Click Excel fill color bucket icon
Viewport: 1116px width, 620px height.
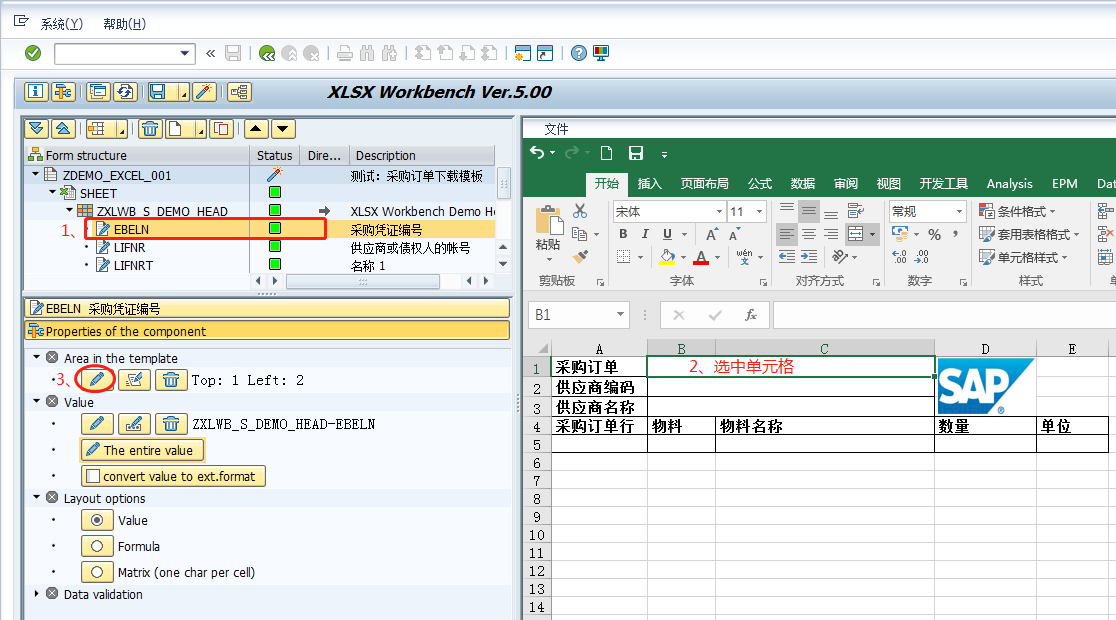667,256
